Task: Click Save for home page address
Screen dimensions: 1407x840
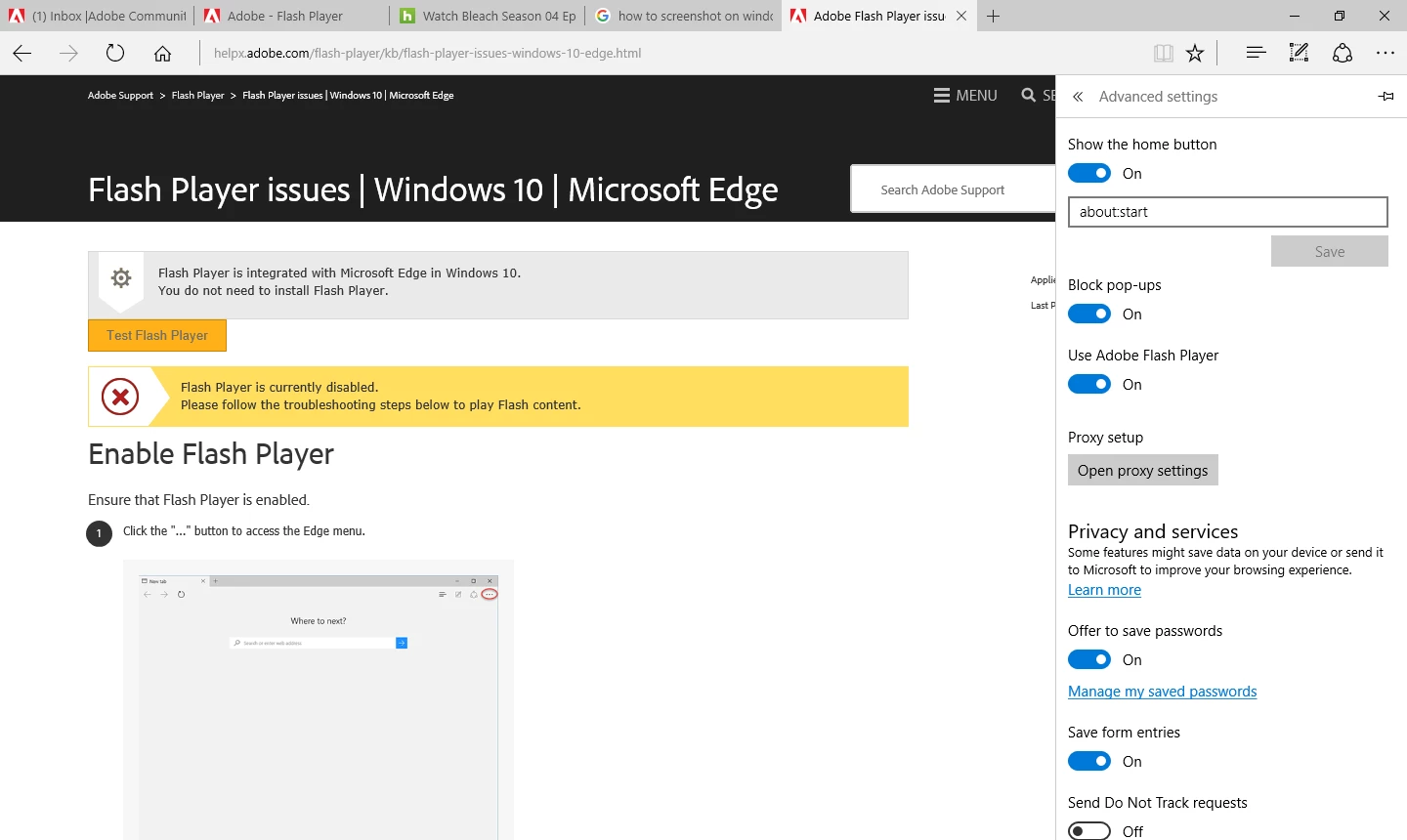Action: pos(1329,251)
